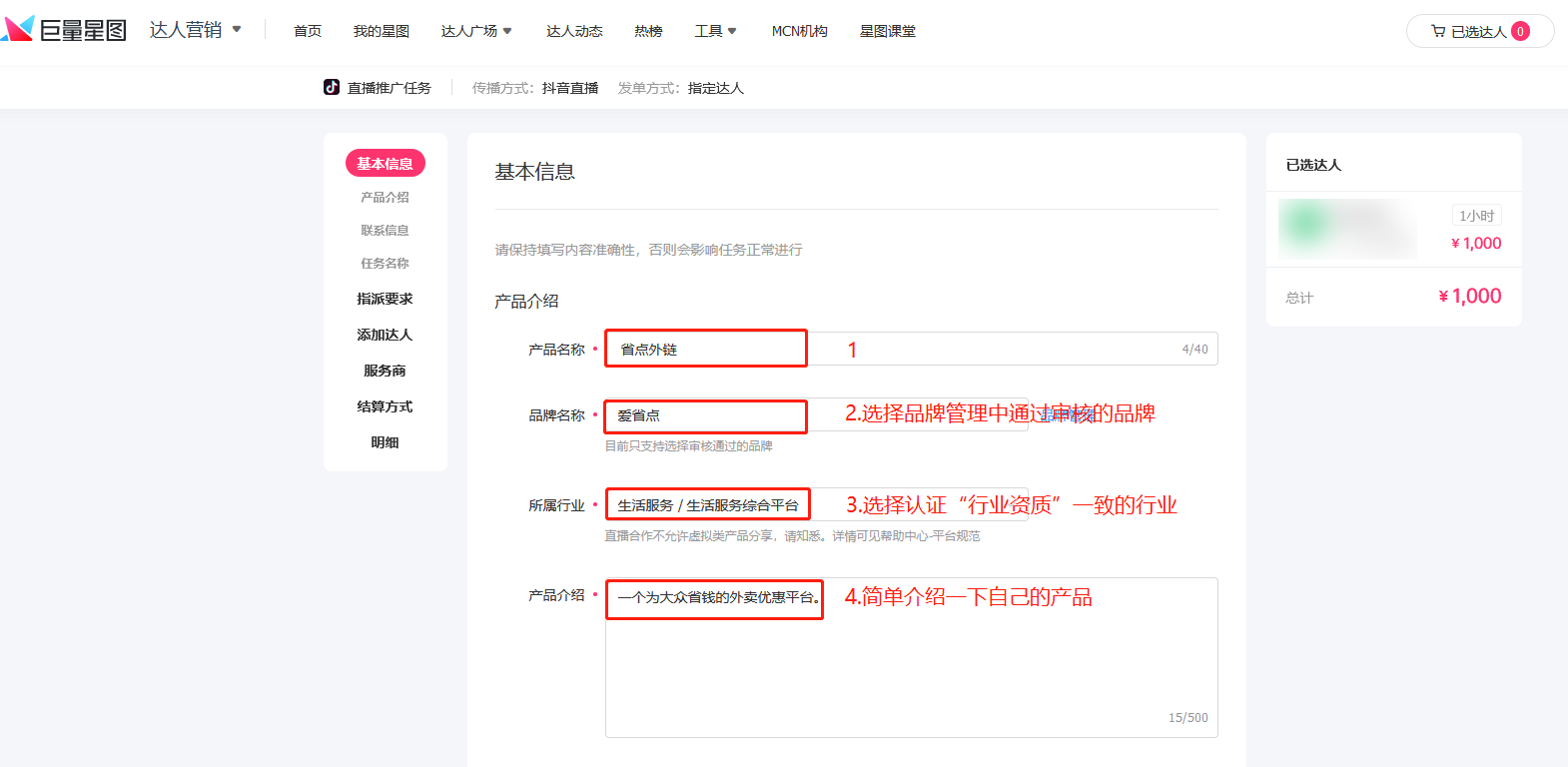This screenshot has width=1568, height=767.
Task: Click the 巨量星图 logo
Action: [64, 30]
